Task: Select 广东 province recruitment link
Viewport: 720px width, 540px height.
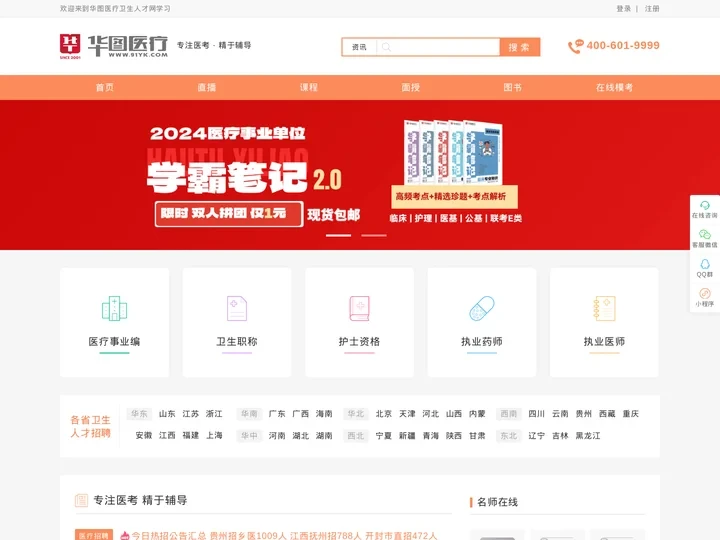Action: pos(277,414)
